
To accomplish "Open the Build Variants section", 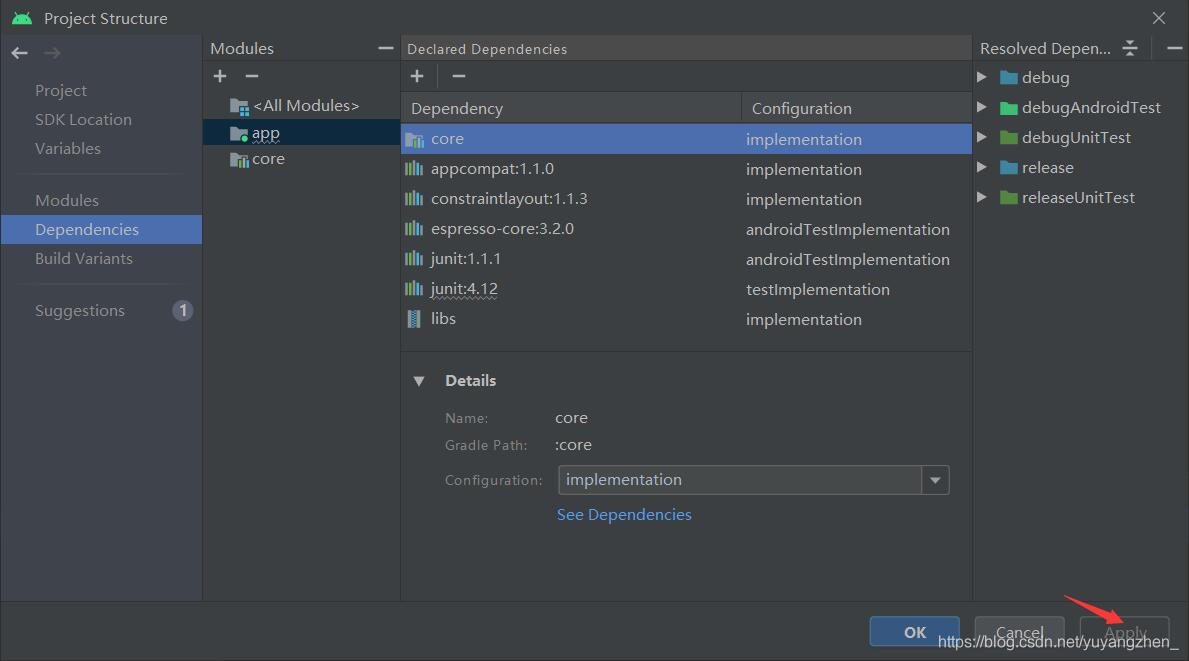I will coord(83,258).
